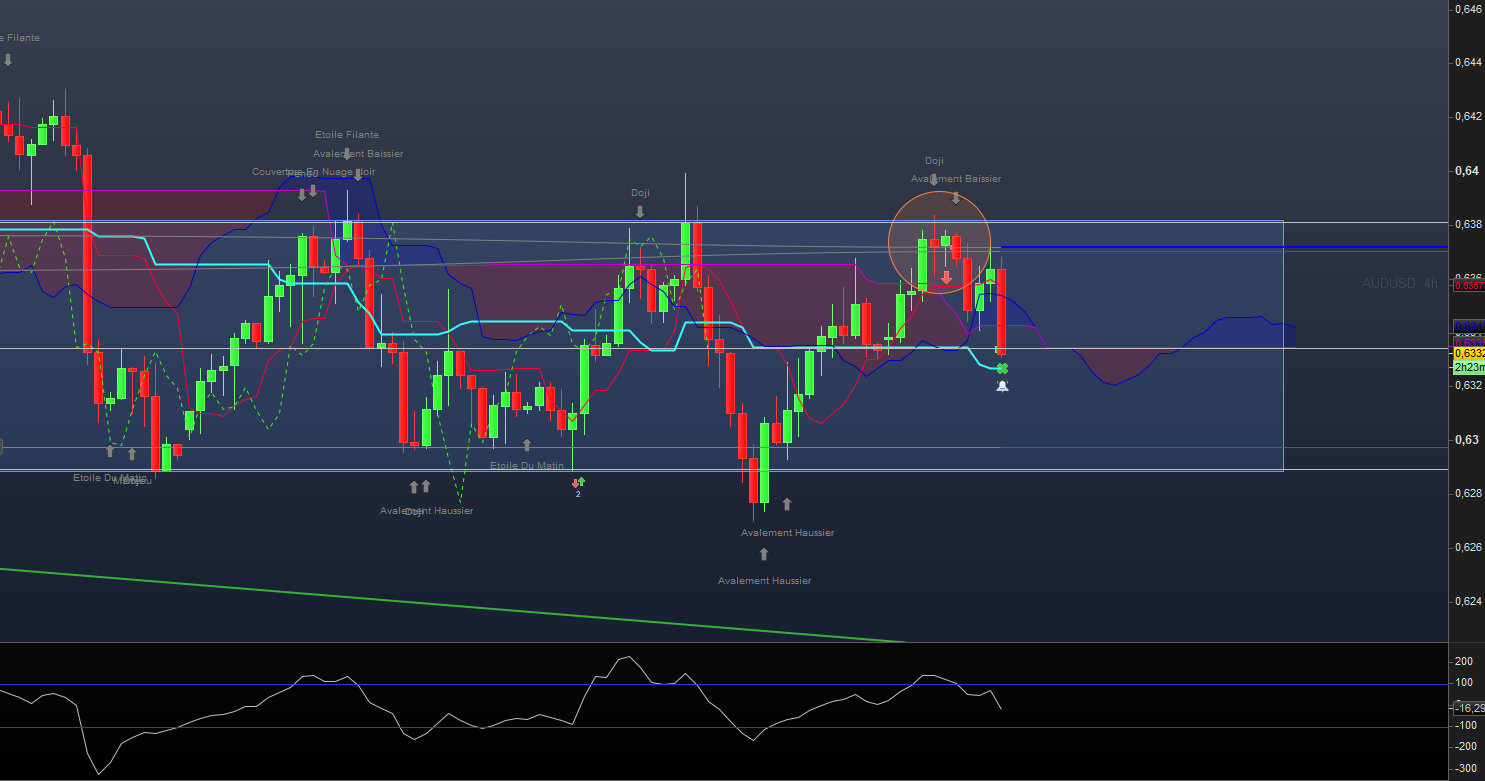The height and width of the screenshot is (781, 1485).
Task: Click the green X marker below last candle
Action: click(x=1002, y=368)
